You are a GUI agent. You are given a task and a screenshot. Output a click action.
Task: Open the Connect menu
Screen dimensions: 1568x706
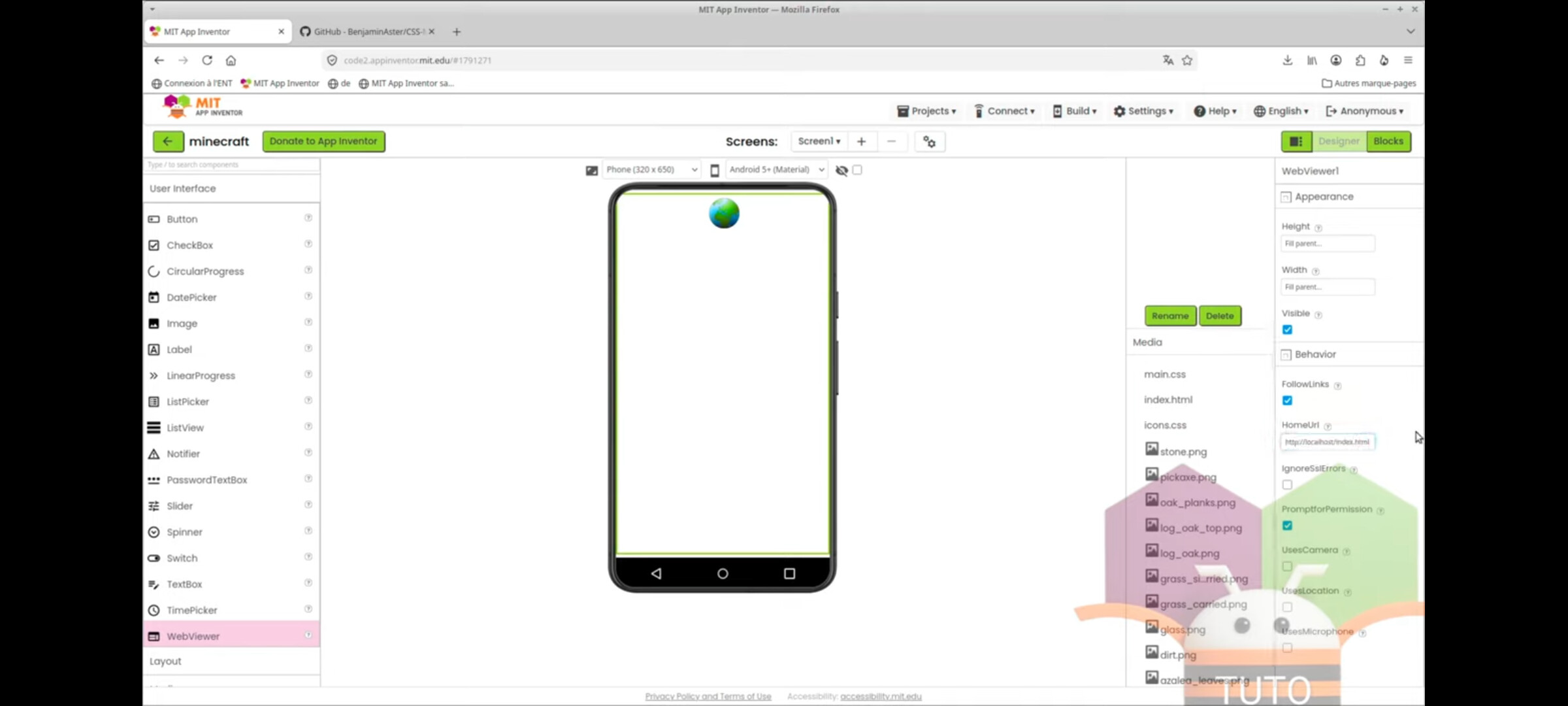pos(1004,111)
